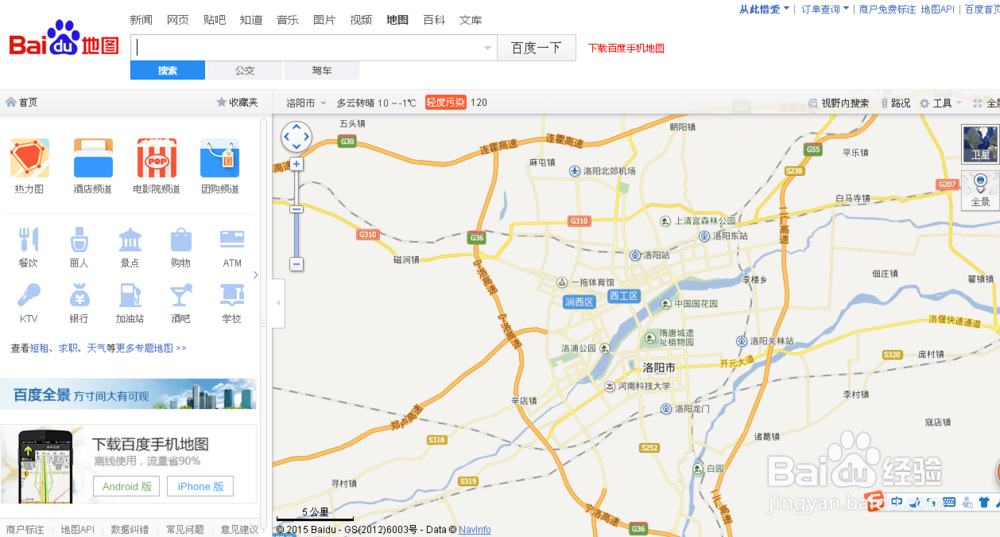Image resolution: width=1000 pixels, height=537 pixels.
Task: Open 数据纠错 link in footer
Action: point(129,529)
